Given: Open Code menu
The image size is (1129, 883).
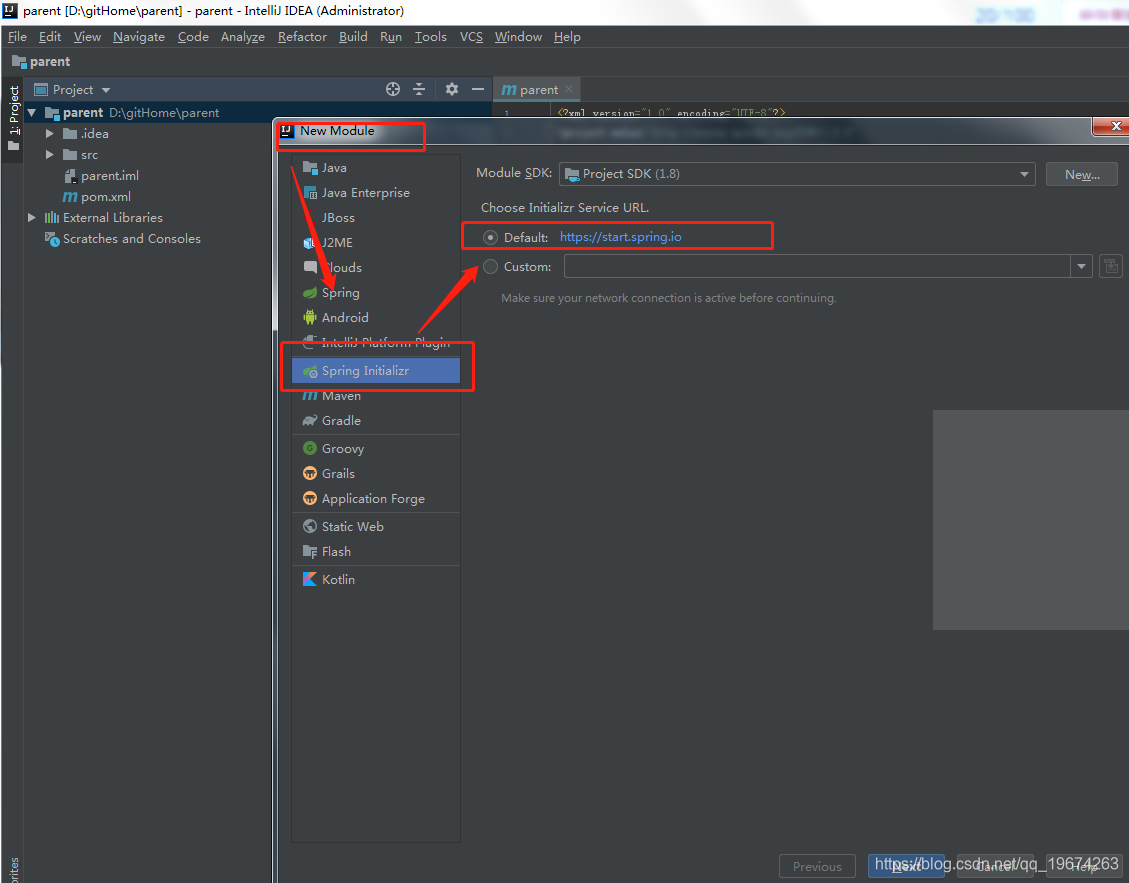Looking at the screenshot, I should (x=193, y=37).
